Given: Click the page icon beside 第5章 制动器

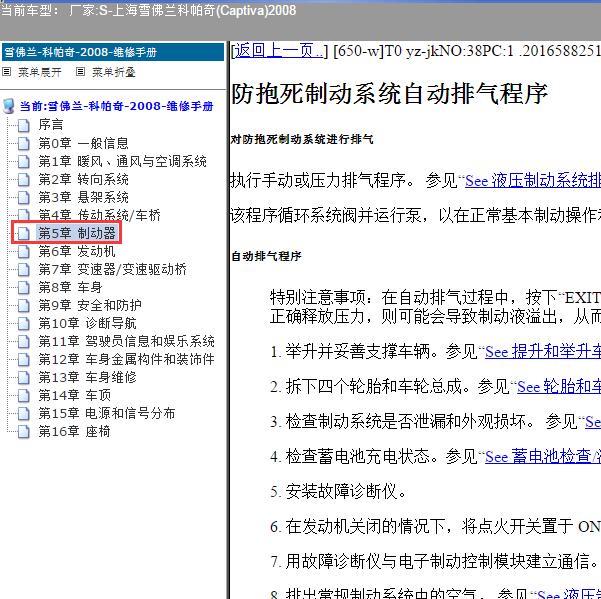Looking at the screenshot, I should click(x=24, y=233).
